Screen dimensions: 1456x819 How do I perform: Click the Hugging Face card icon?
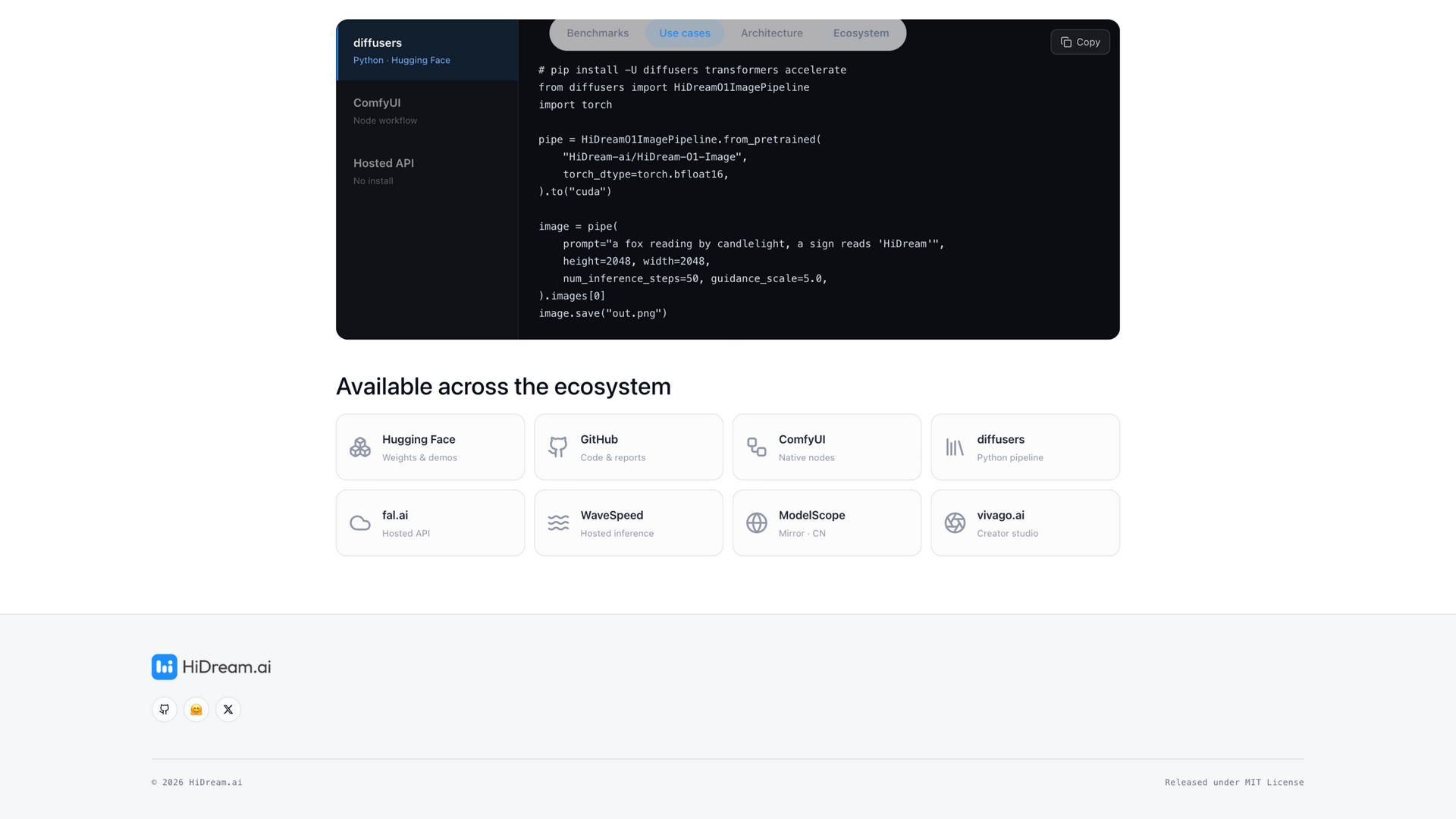tap(360, 447)
